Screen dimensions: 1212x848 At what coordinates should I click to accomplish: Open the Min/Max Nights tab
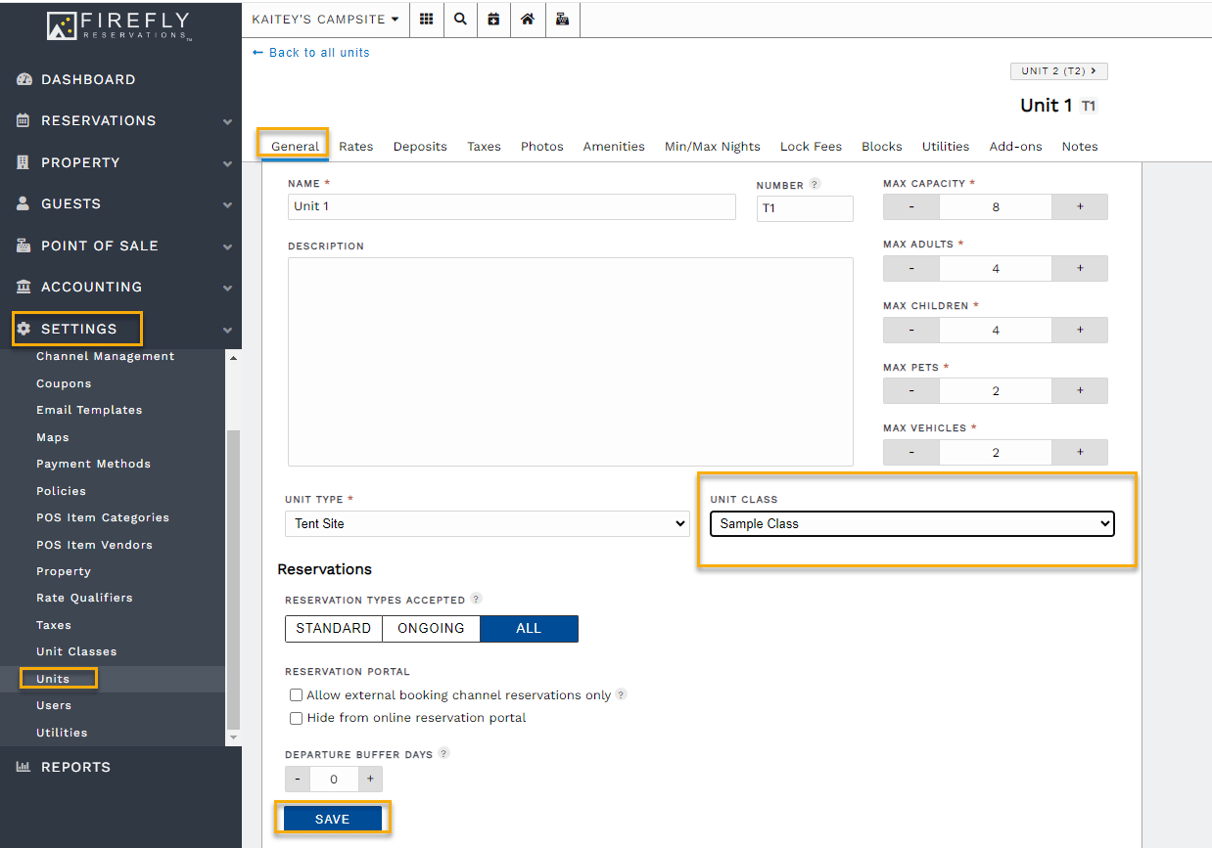[712, 146]
